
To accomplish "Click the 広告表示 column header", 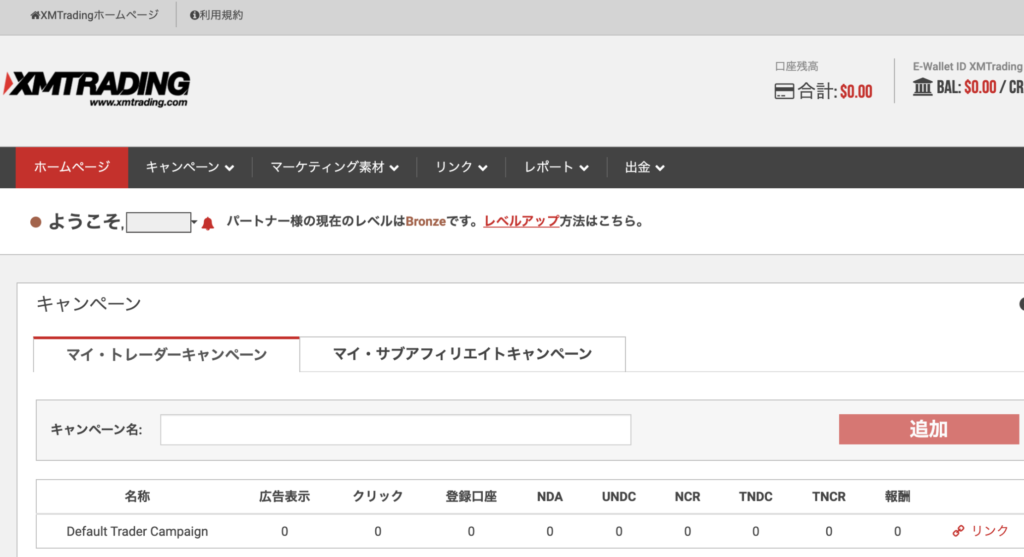I will click(284, 496).
